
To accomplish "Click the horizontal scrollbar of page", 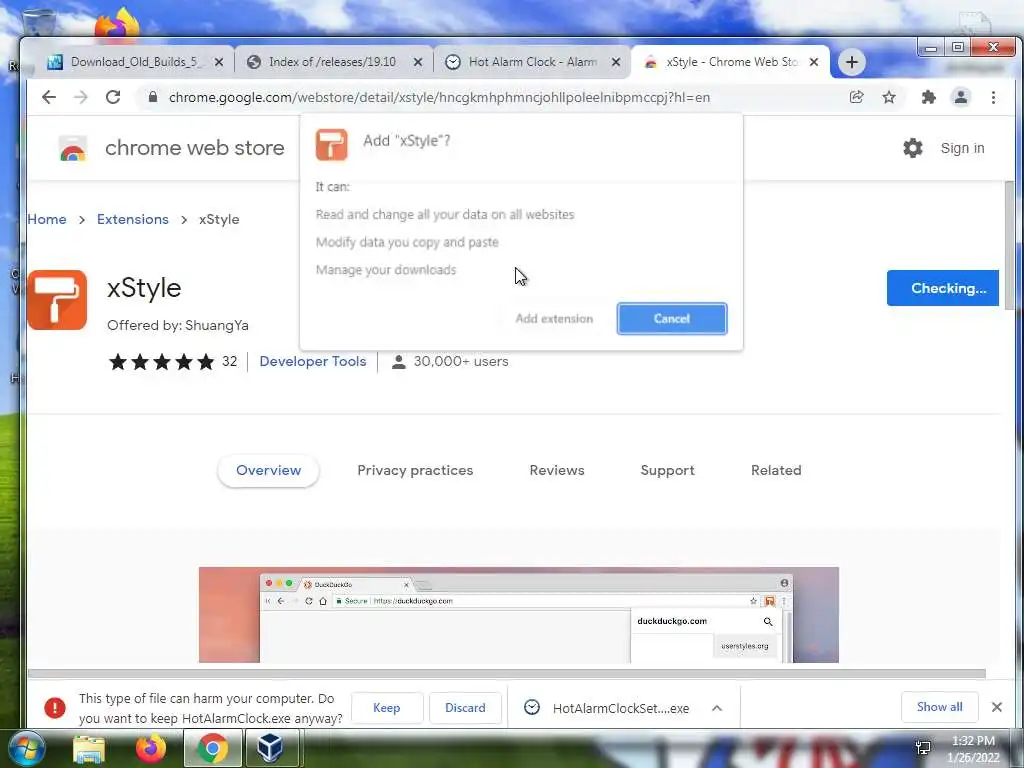I will click(x=507, y=673).
